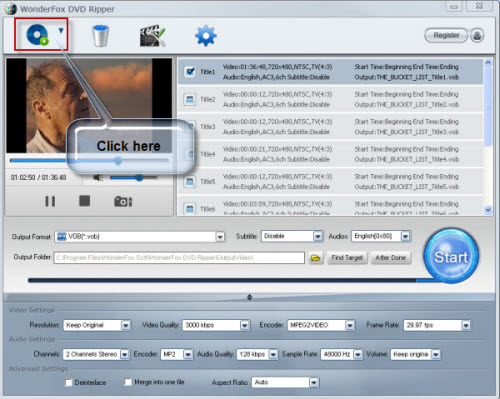This screenshot has width=500, height=399.
Task: Click the title list scroll down arrow
Action: pyautogui.click(x=488, y=210)
